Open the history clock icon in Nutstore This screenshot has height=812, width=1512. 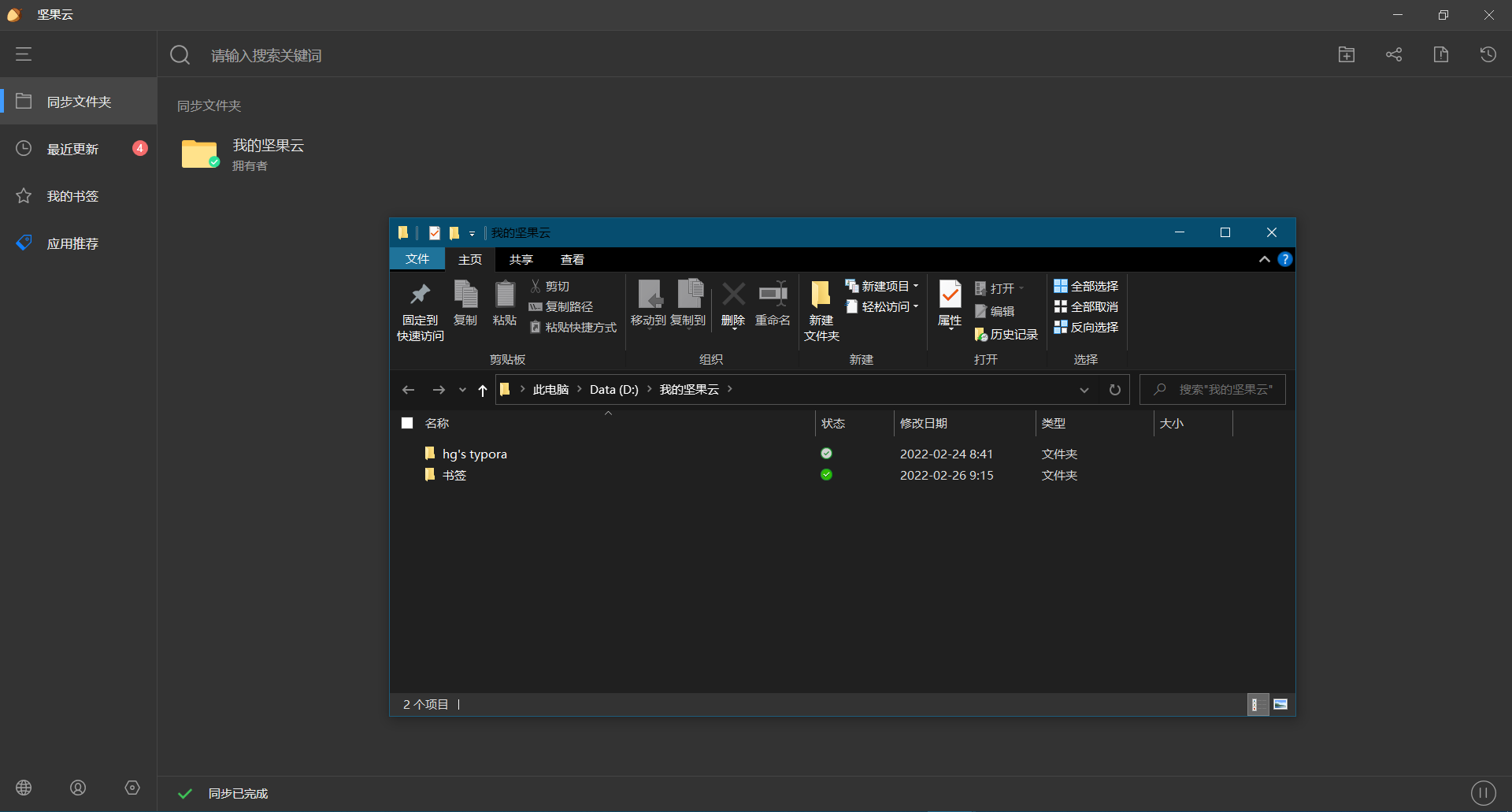pyautogui.click(x=1488, y=54)
